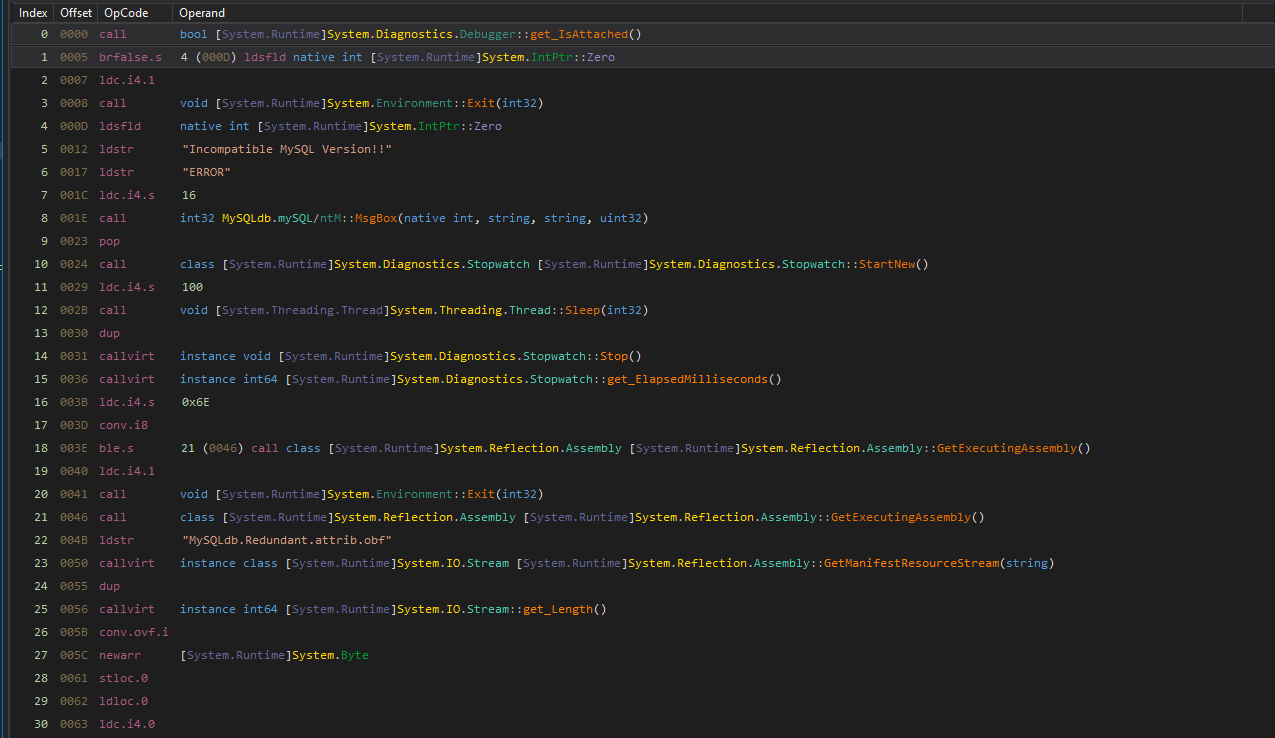Select the operand value 16
Viewport: 1275px width, 738px height.
pyautogui.click(x=189, y=195)
